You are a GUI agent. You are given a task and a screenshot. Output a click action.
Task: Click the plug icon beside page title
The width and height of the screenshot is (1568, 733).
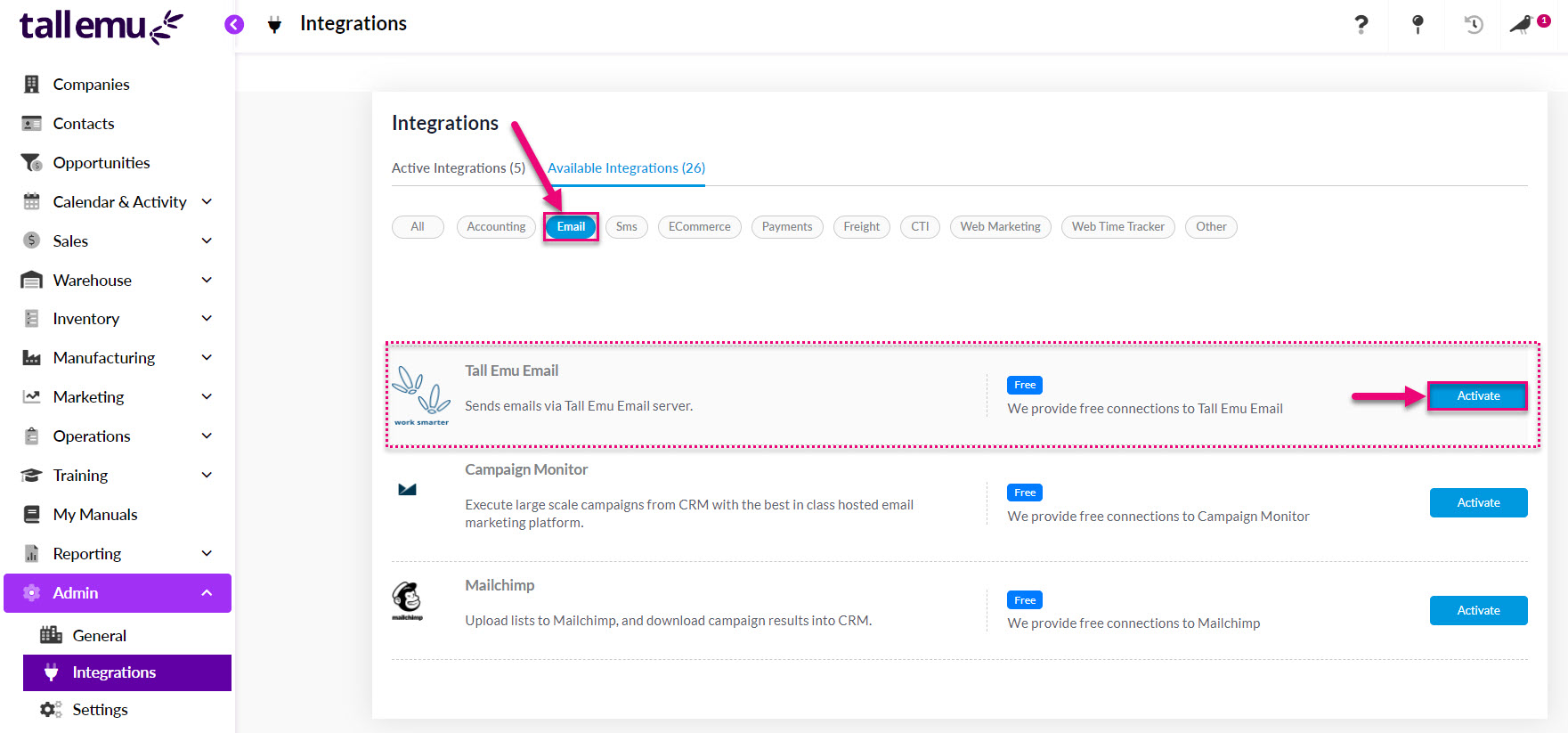point(275,25)
